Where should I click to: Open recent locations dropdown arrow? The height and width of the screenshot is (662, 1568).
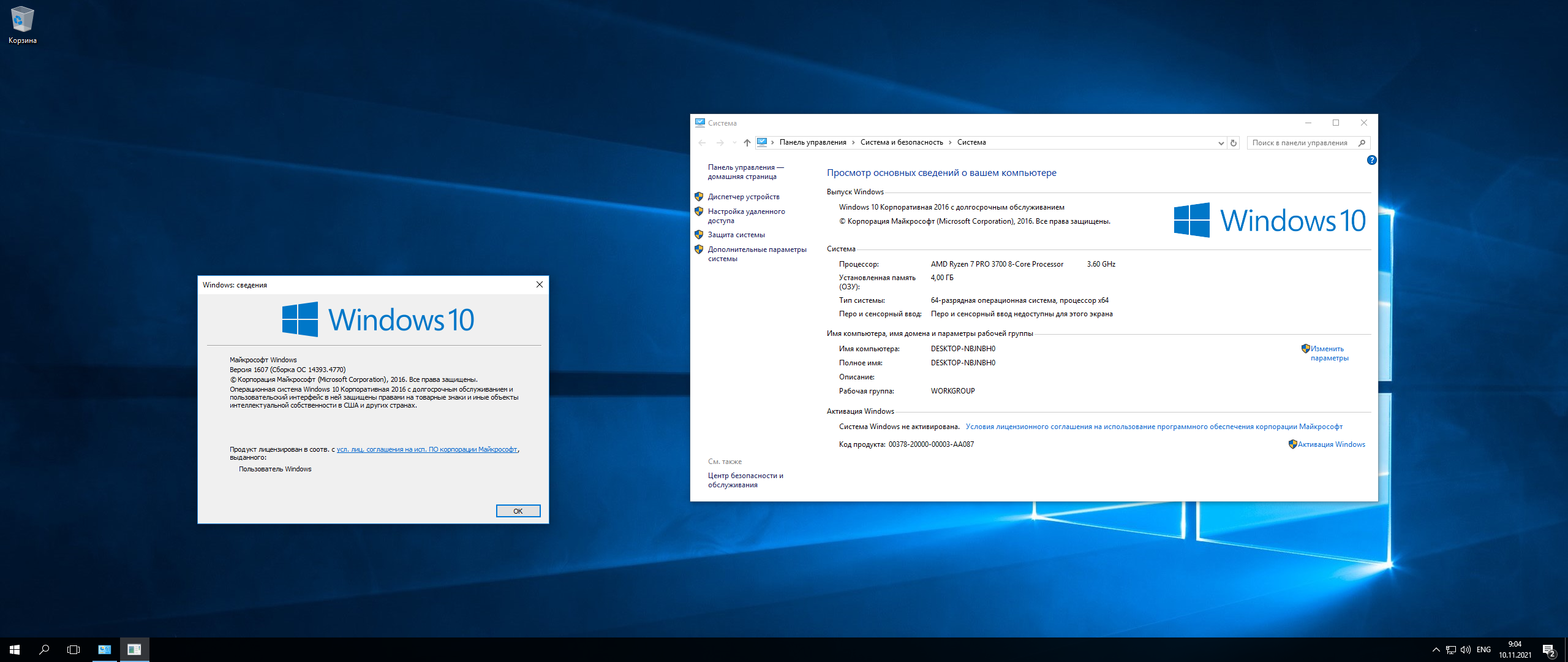(x=734, y=142)
